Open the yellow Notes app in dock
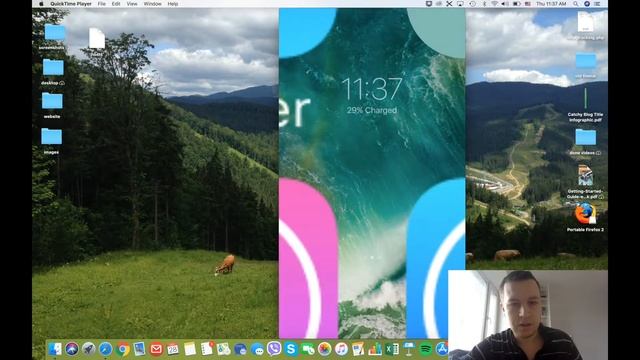Viewport: 640px width, 360px height. point(190,349)
